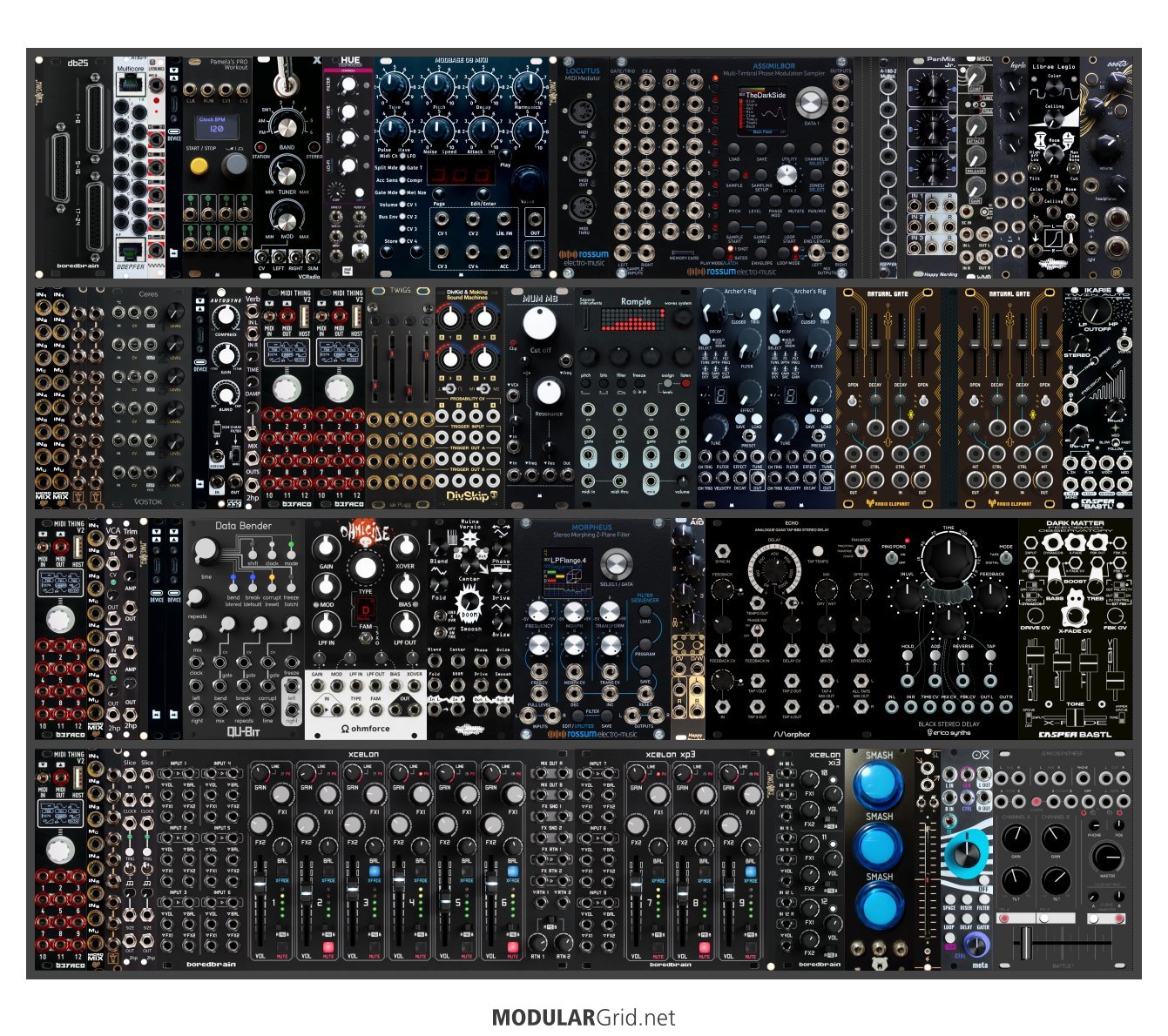Hit the Play button on Modbase 09
Screen dimensions: 1168x1036
[x=506, y=153]
